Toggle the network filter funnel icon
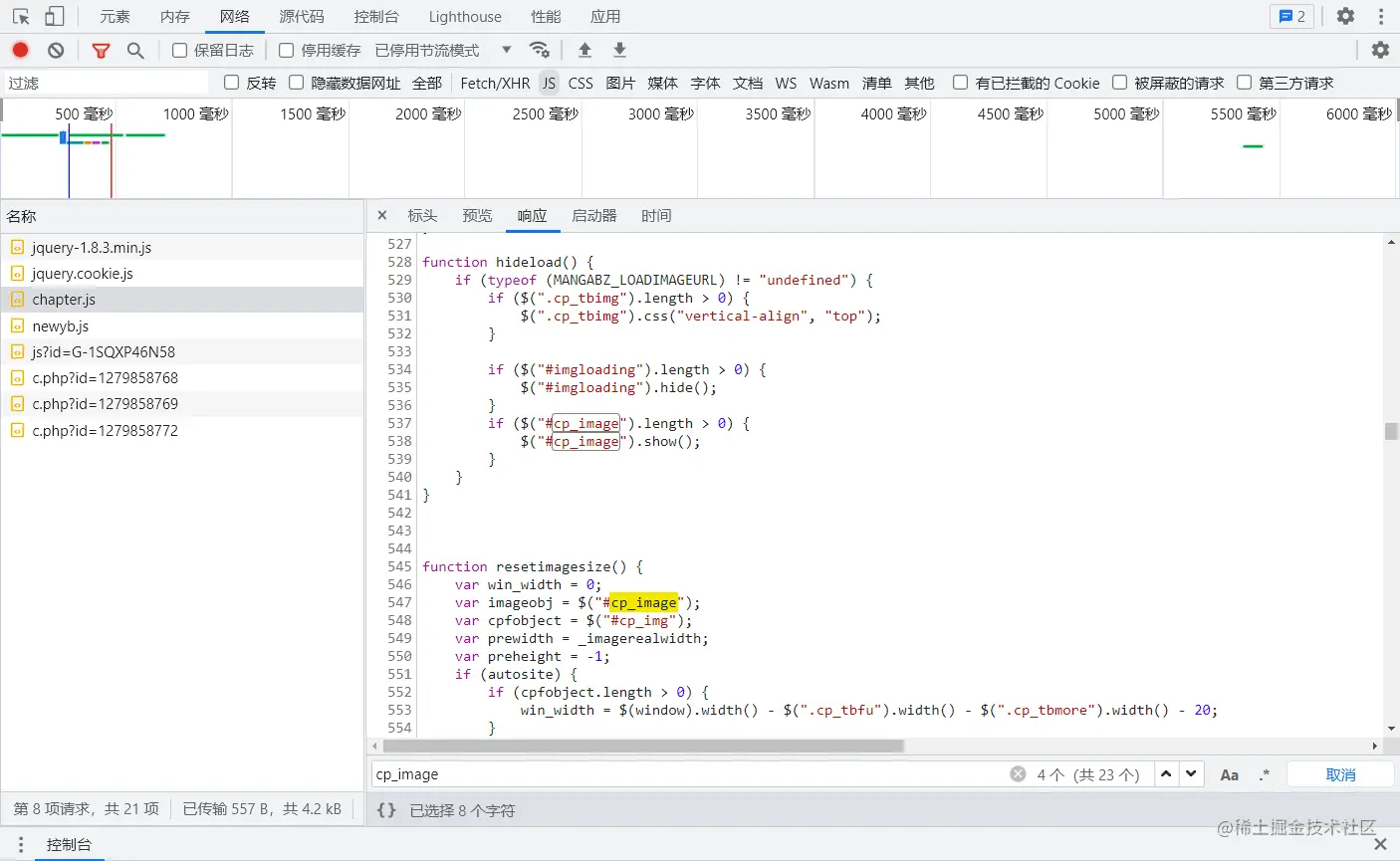1400x861 pixels. (x=101, y=50)
